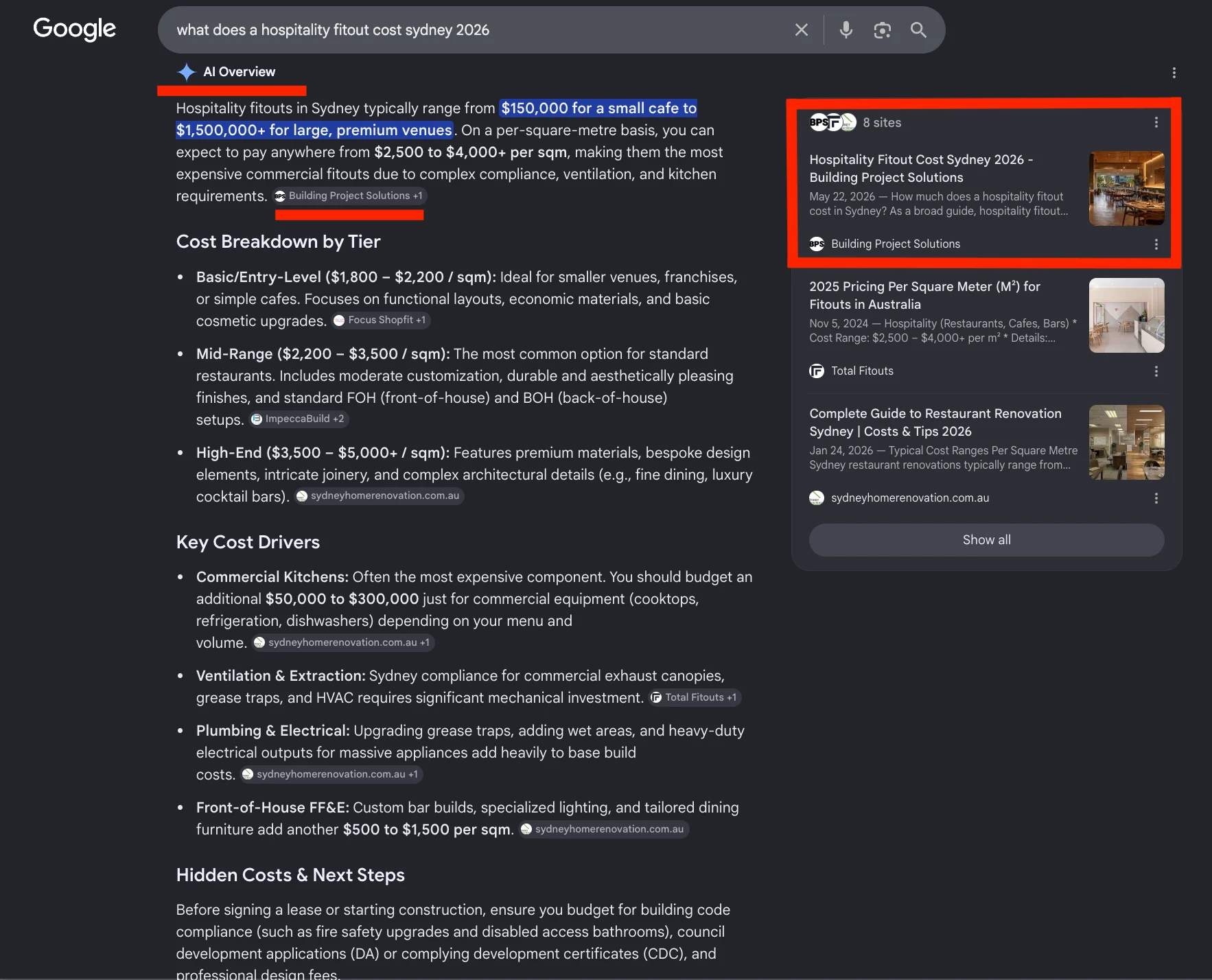The width and height of the screenshot is (1212, 980).
Task: Click the Commercial Kitchens: bold label
Action: tap(272, 577)
